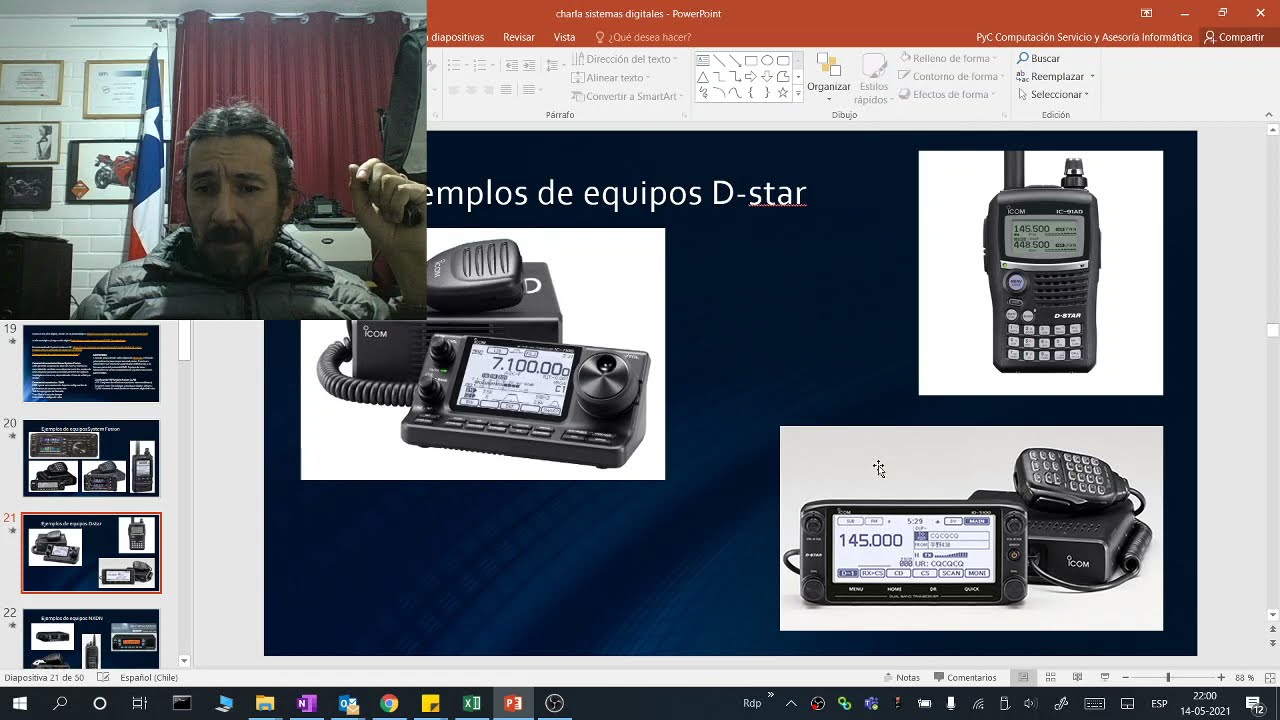Click Zoom Out minus button
This screenshot has width=1280, height=720.
(1126, 677)
